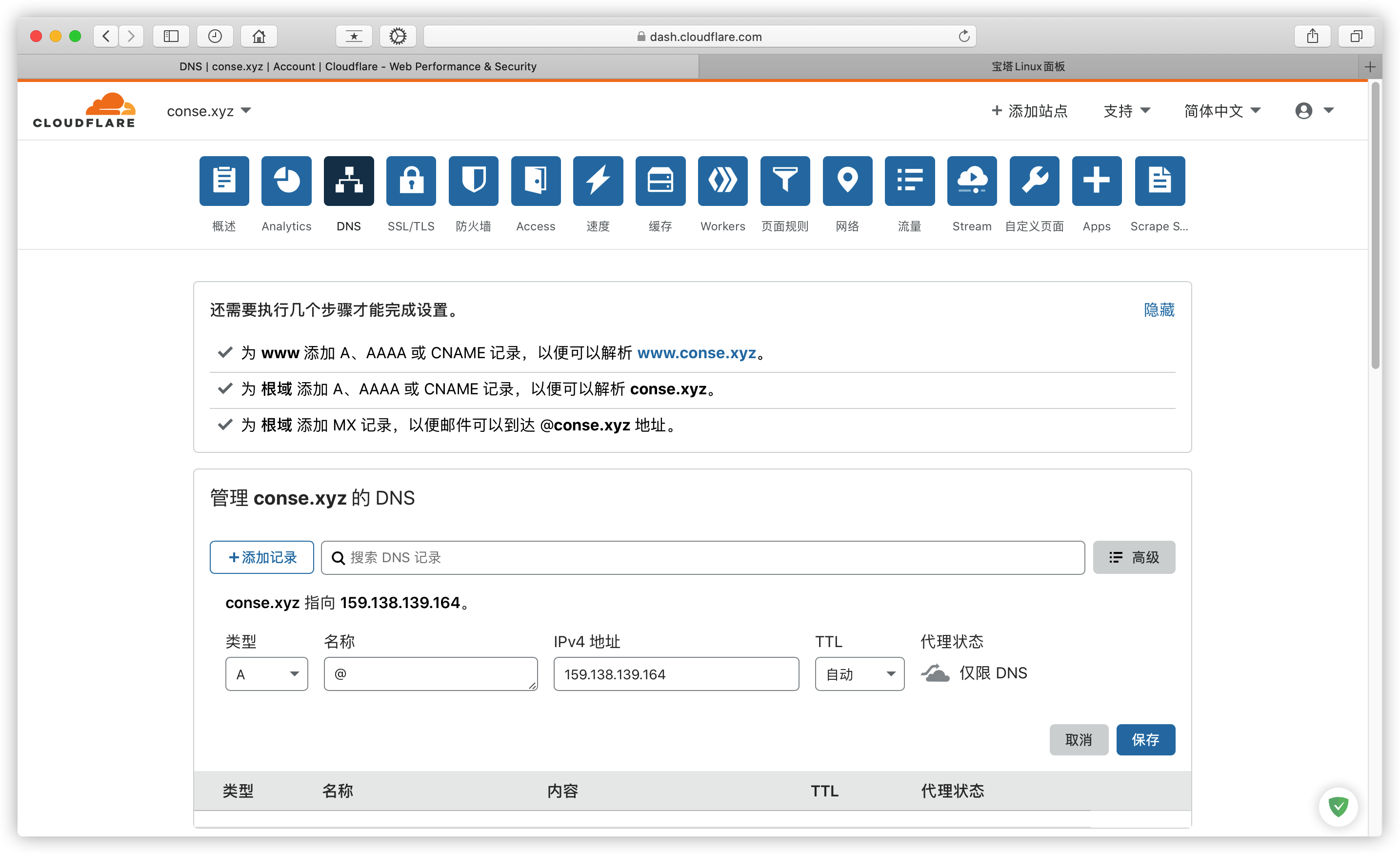Click the 高级 advanced button
This screenshot has width=1400, height=854.
pyautogui.click(x=1134, y=557)
